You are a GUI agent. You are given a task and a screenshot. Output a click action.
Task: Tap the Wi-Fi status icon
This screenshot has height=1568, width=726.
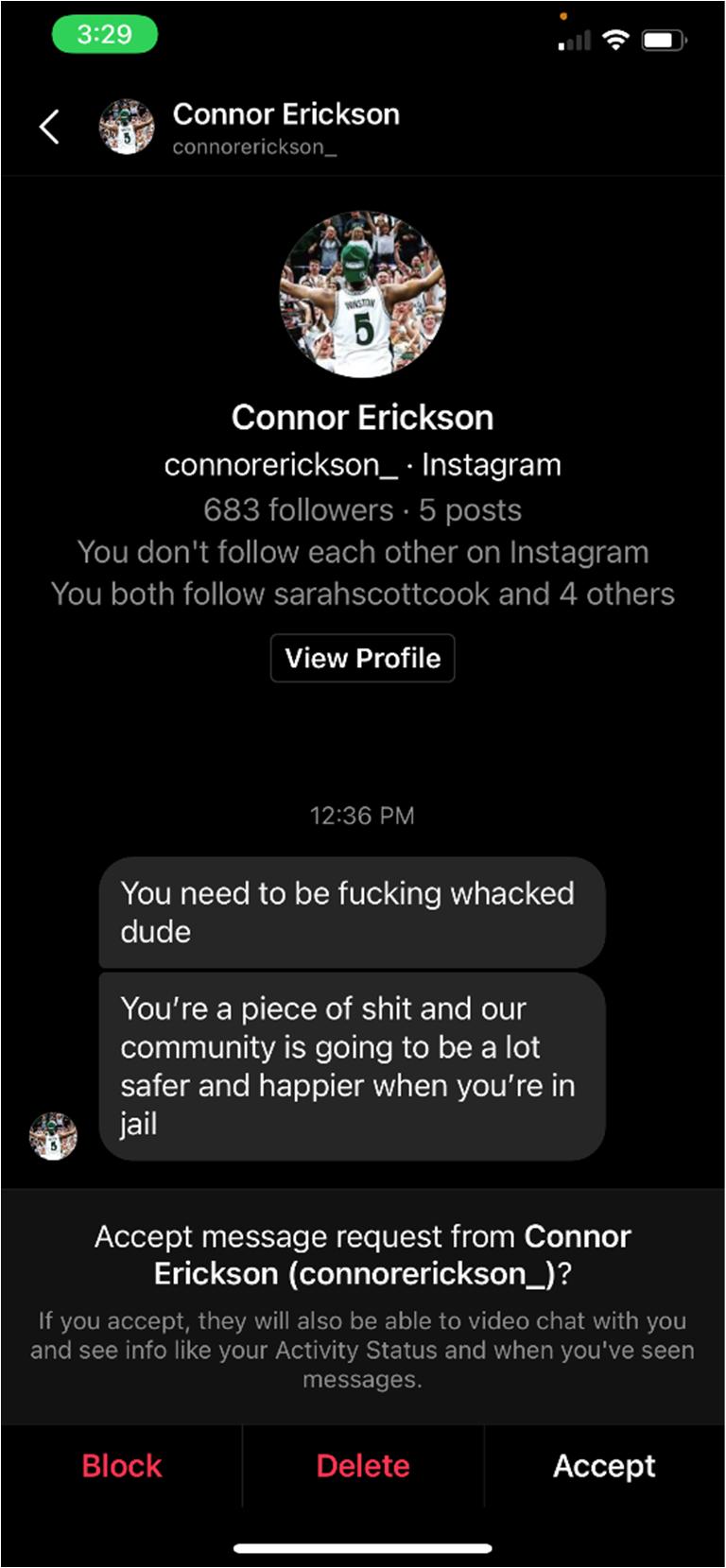coord(616,39)
